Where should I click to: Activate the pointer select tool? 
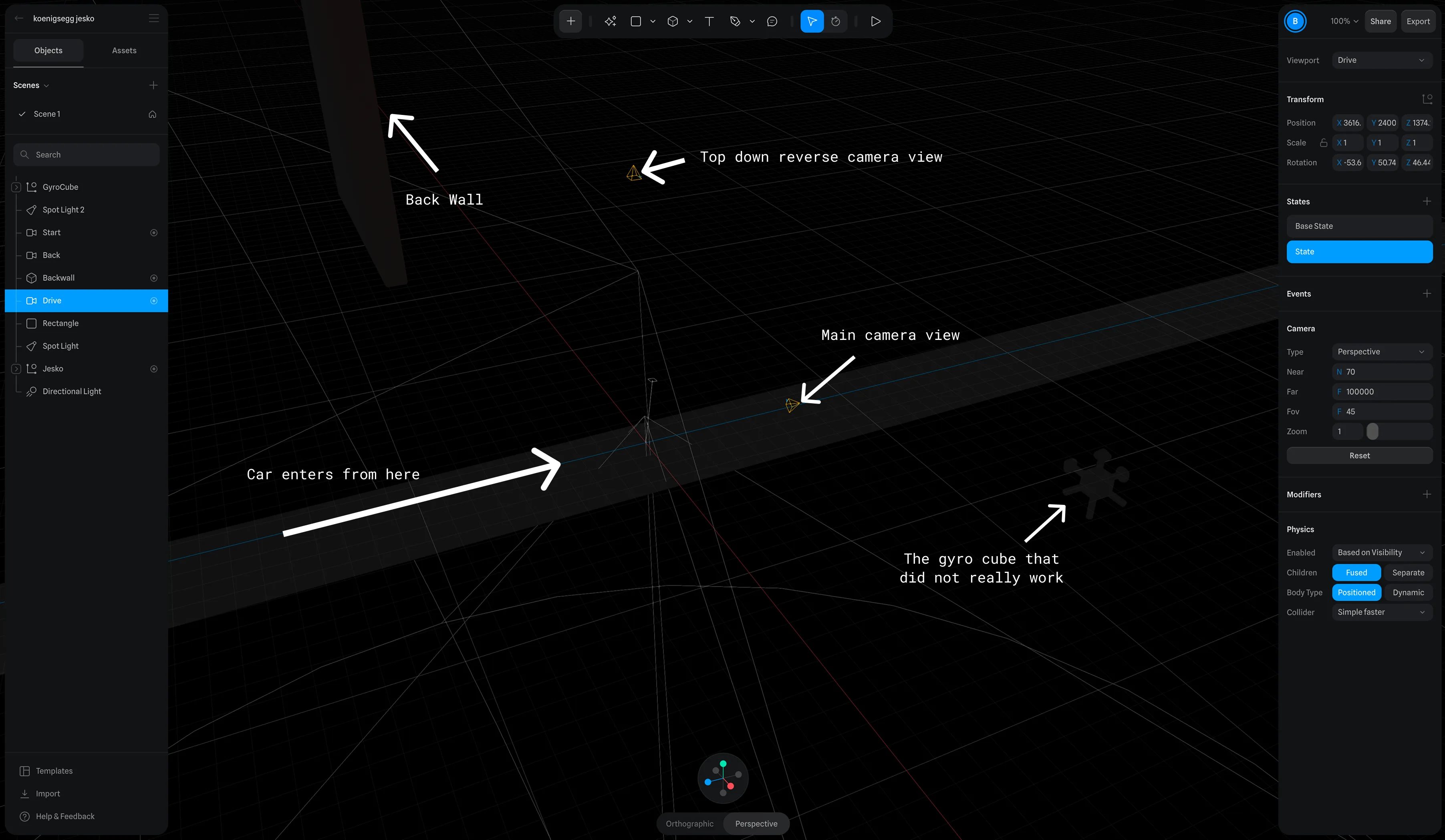[811, 21]
